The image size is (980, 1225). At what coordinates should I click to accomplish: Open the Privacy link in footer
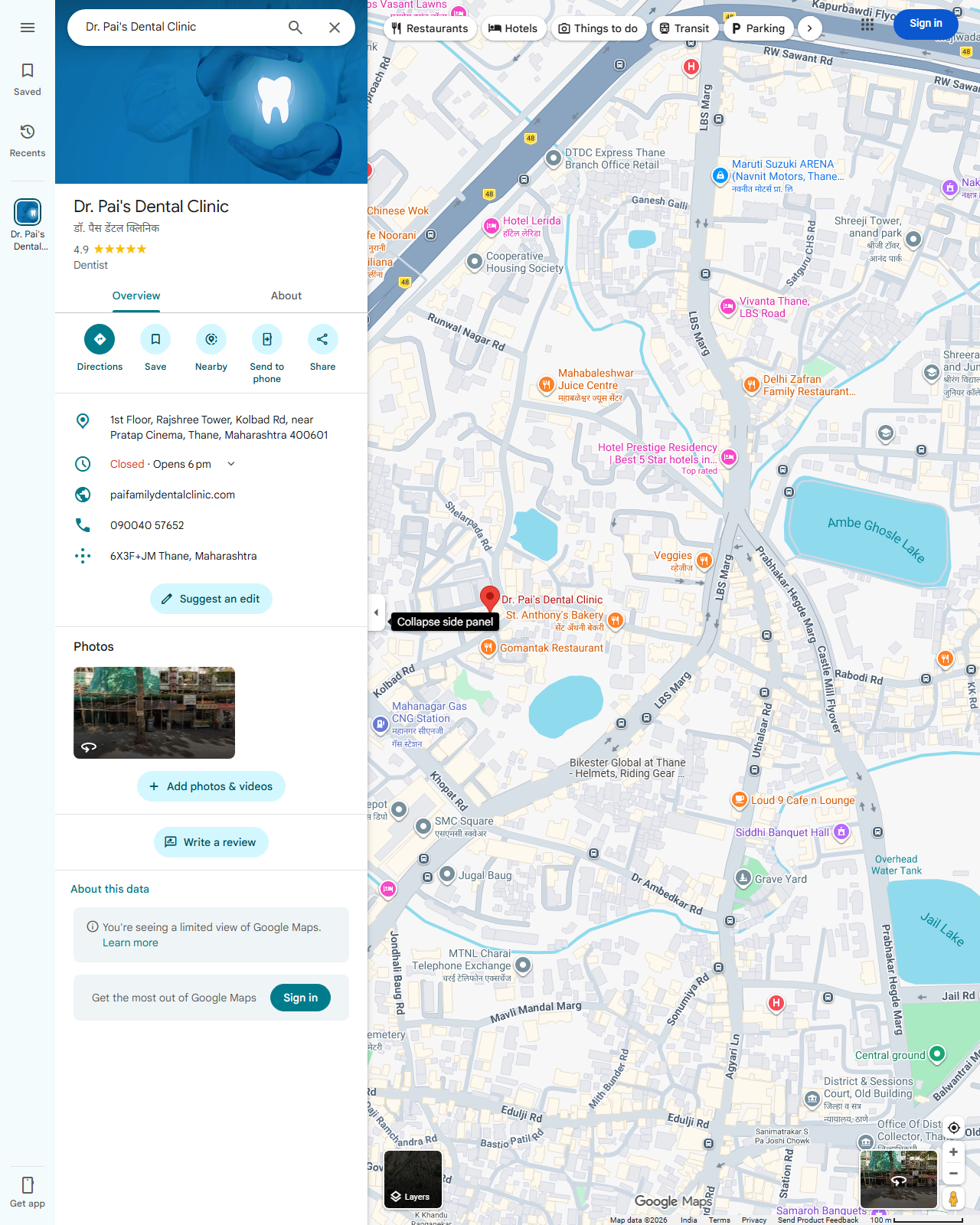click(754, 1220)
